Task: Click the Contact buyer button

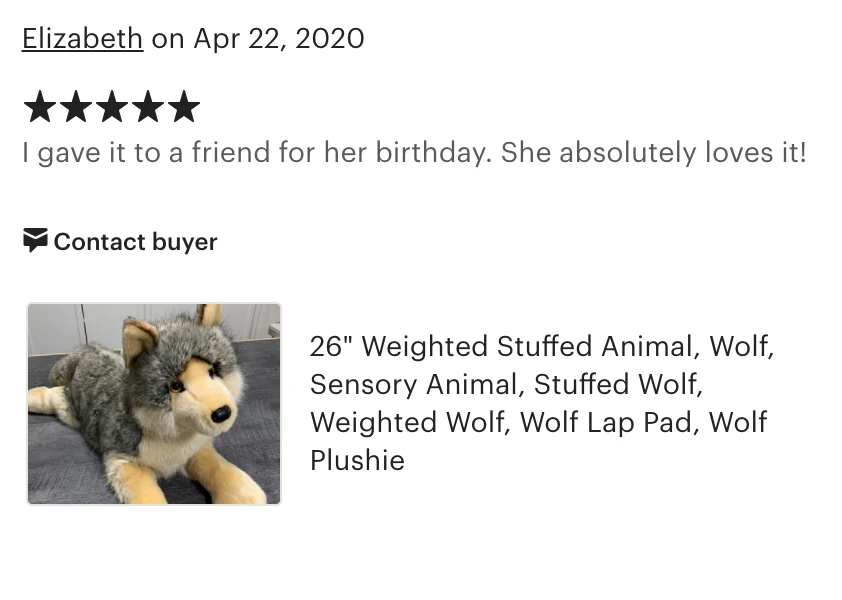Action: pyautogui.click(x=120, y=241)
